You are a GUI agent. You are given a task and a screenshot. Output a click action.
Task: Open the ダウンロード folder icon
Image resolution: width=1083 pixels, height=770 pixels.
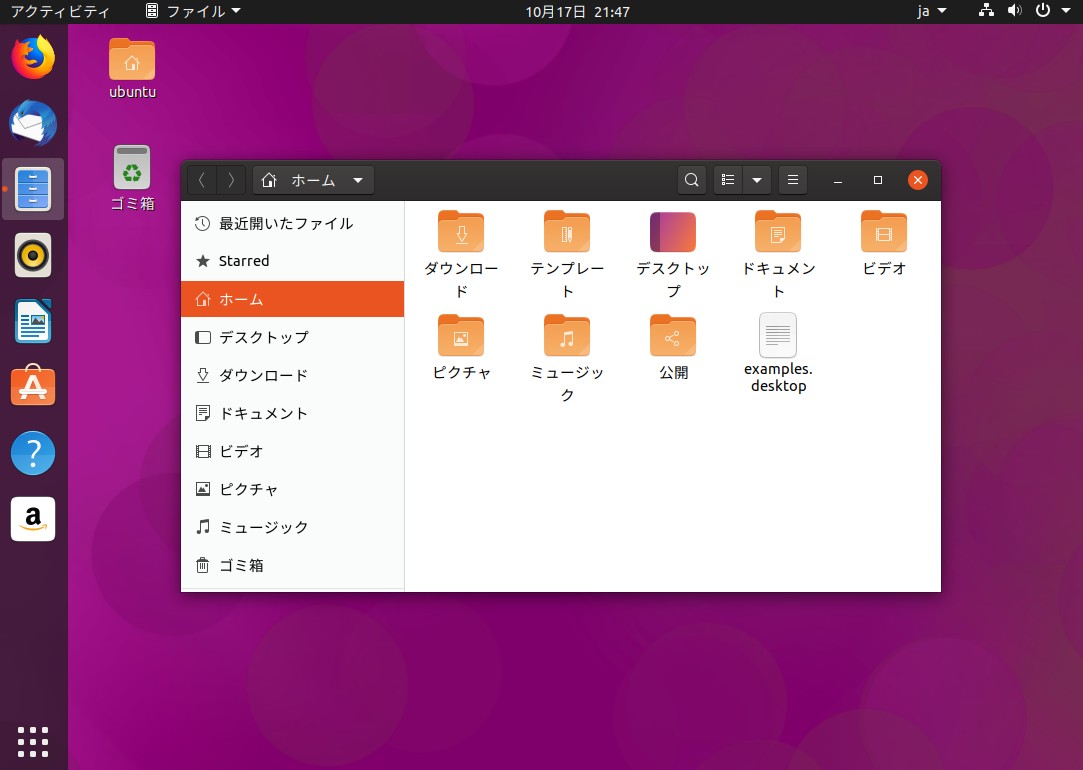click(461, 231)
